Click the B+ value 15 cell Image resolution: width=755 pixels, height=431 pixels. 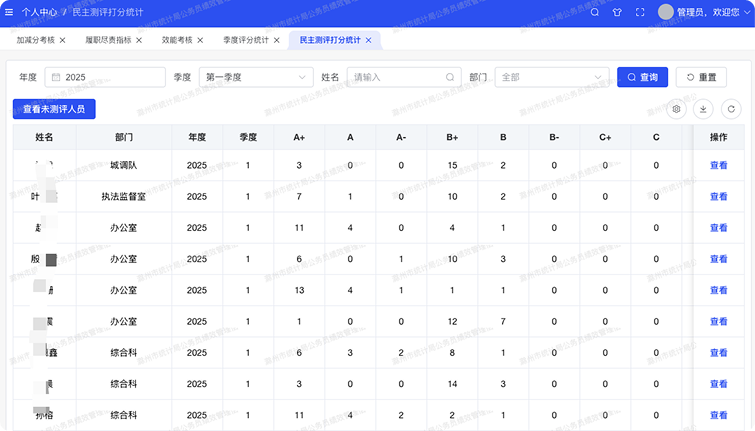tap(452, 165)
